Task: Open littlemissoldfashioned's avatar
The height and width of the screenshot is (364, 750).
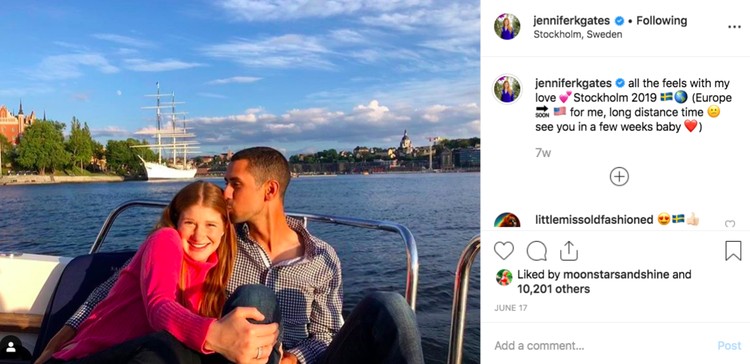Action: [x=507, y=221]
